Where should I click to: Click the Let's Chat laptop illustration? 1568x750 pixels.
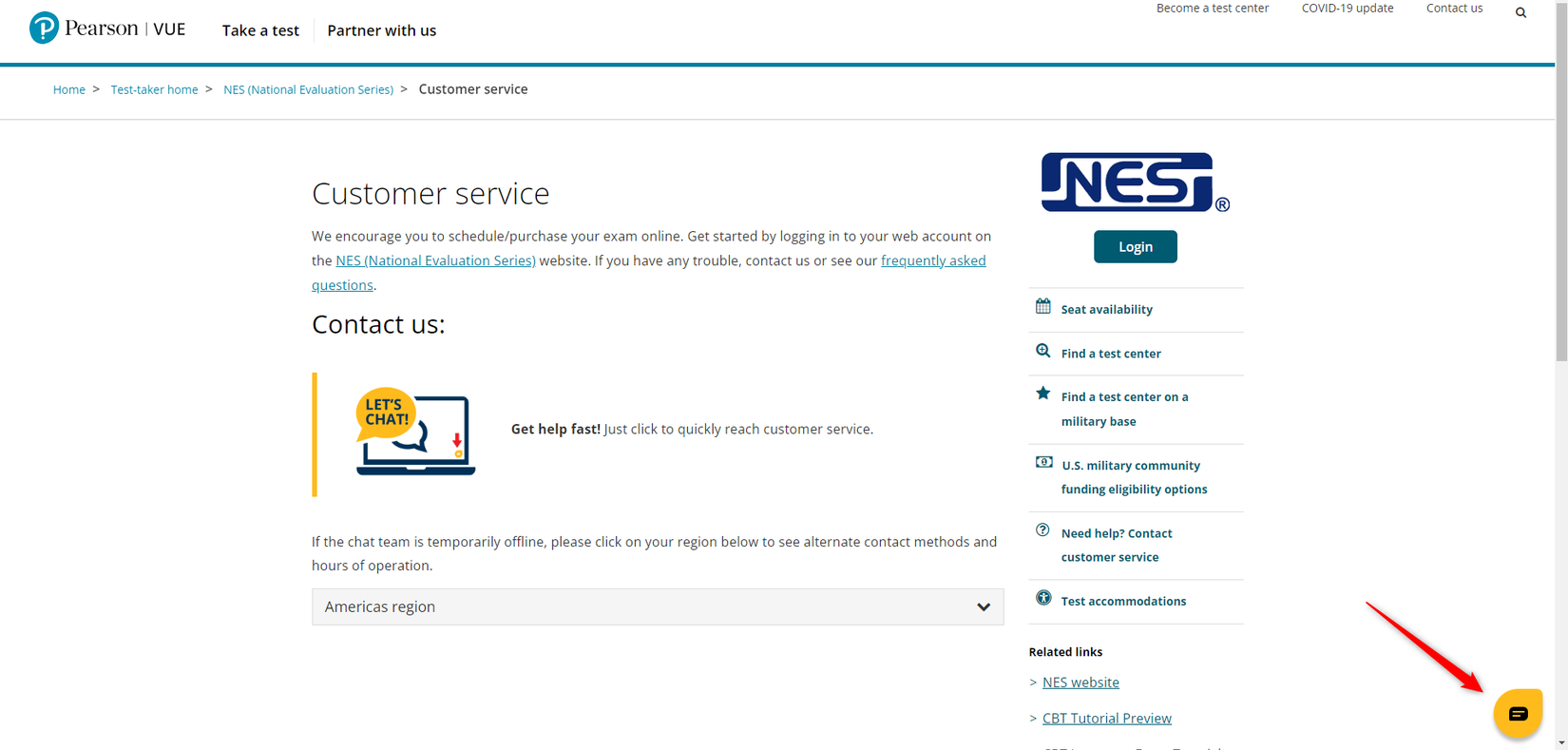pos(415,432)
